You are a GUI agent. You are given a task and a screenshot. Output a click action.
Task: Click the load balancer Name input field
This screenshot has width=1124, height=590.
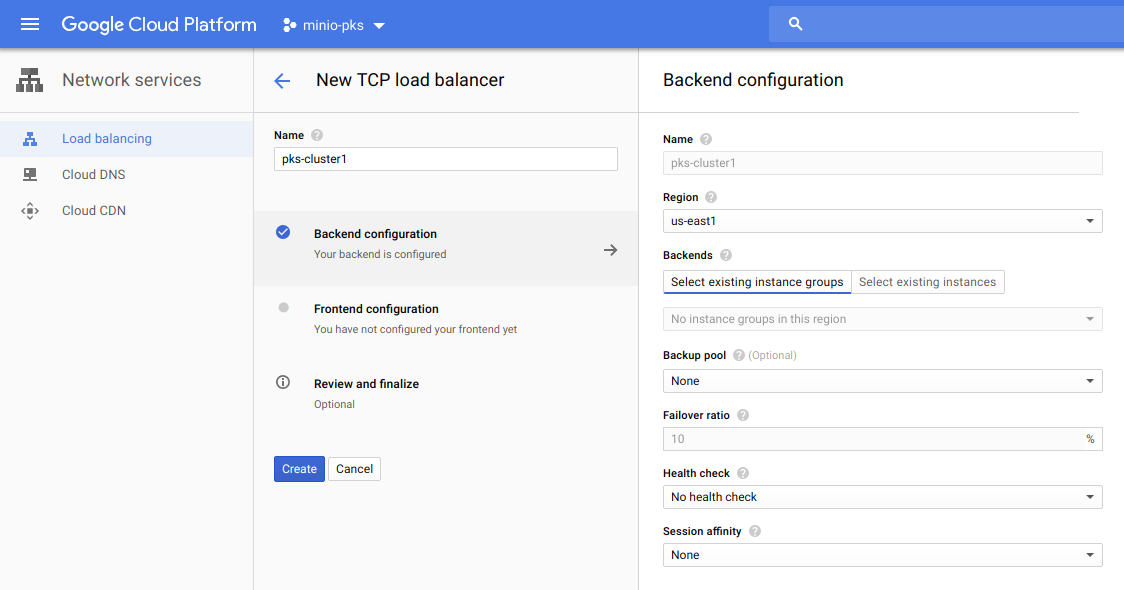445,159
